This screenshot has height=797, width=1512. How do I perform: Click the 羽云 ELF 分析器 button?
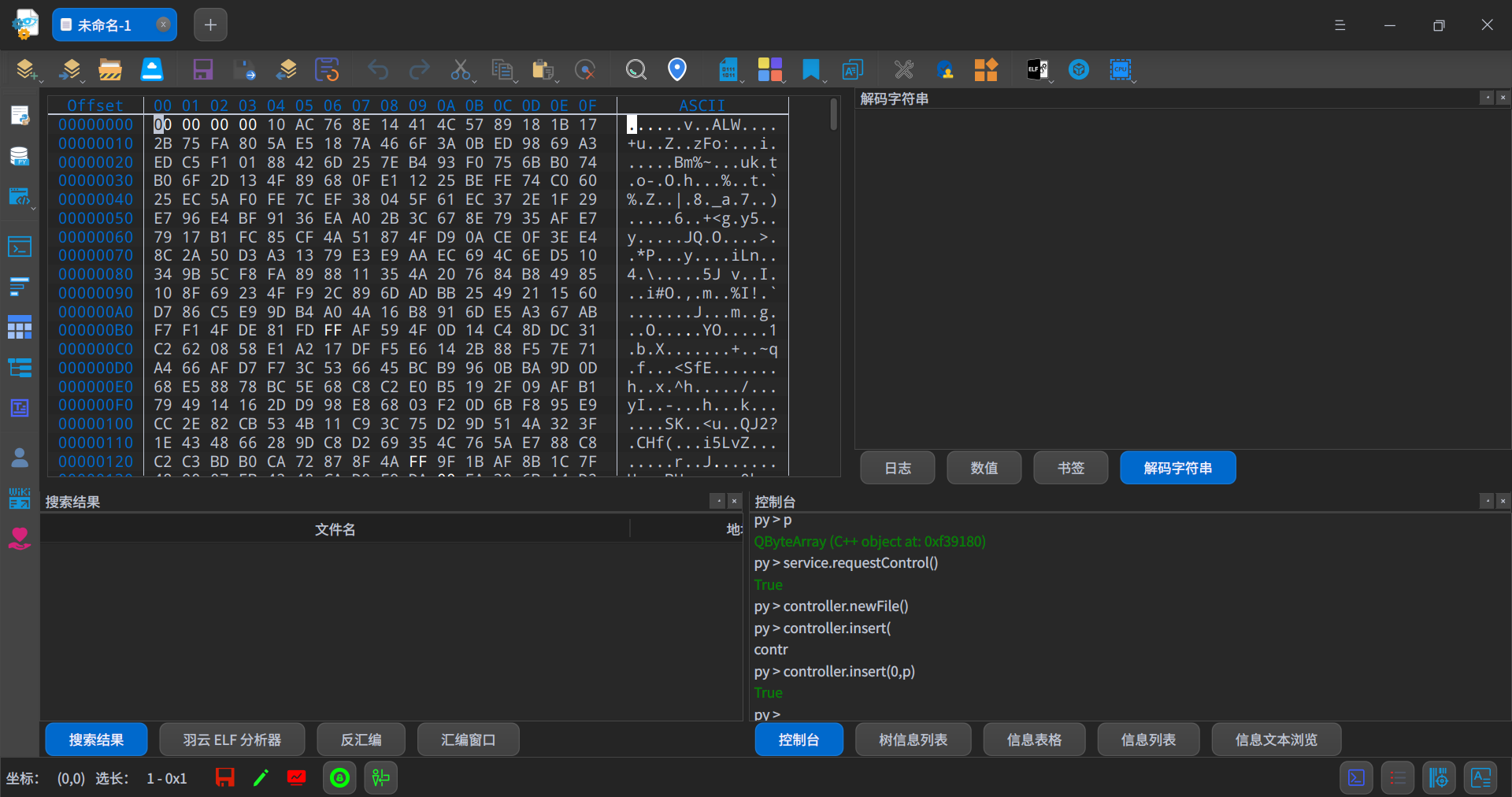232,740
